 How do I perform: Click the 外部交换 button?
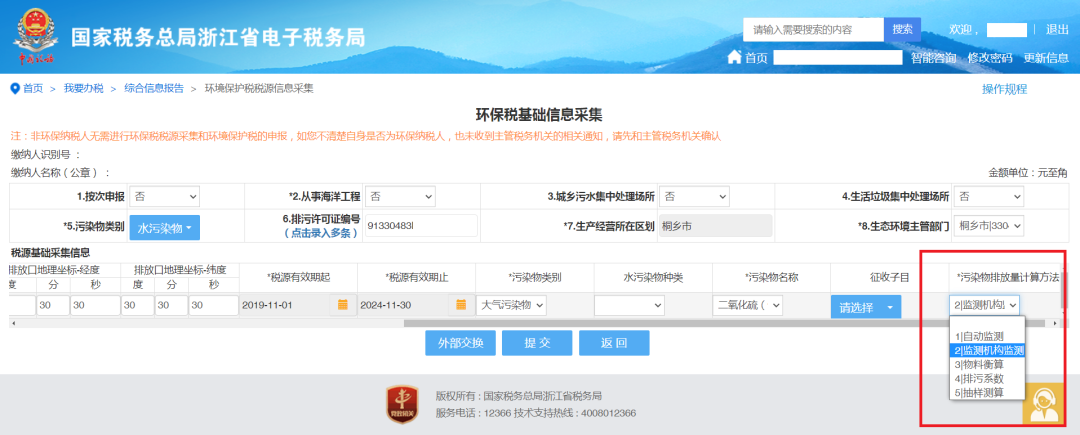pyautogui.click(x=460, y=343)
